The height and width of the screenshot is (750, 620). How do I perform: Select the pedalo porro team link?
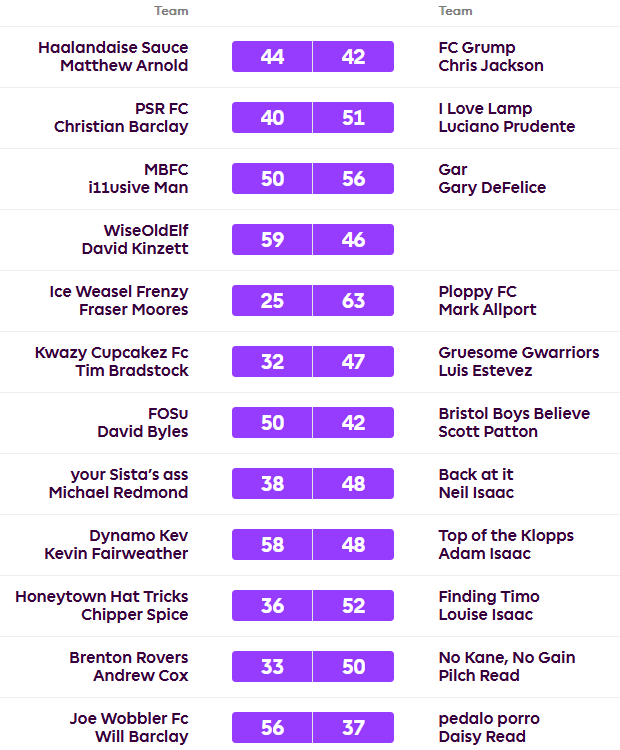(489, 718)
